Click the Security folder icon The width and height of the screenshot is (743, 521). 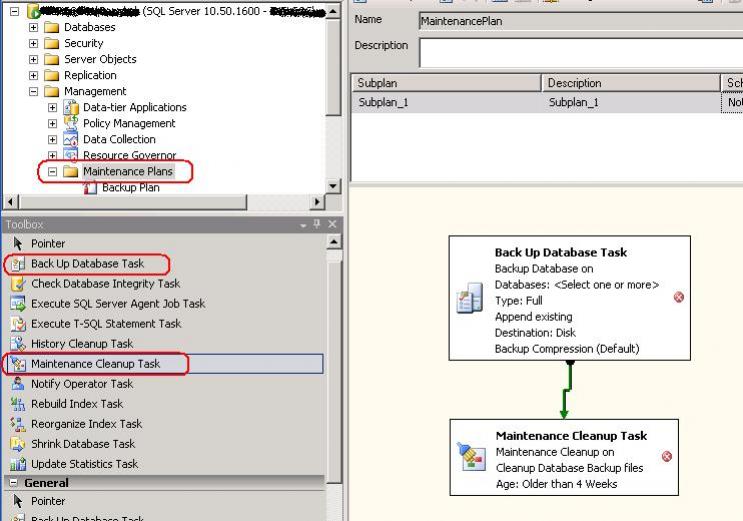click(51, 44)
